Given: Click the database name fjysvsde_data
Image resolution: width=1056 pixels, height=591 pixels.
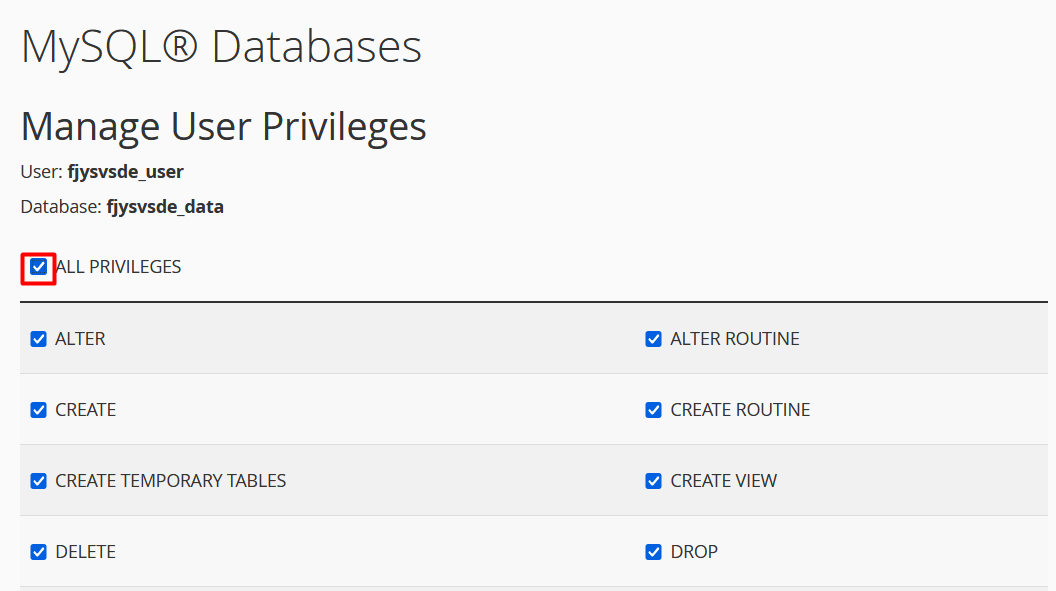Looking at the screenshot, I should coord(164,208).
